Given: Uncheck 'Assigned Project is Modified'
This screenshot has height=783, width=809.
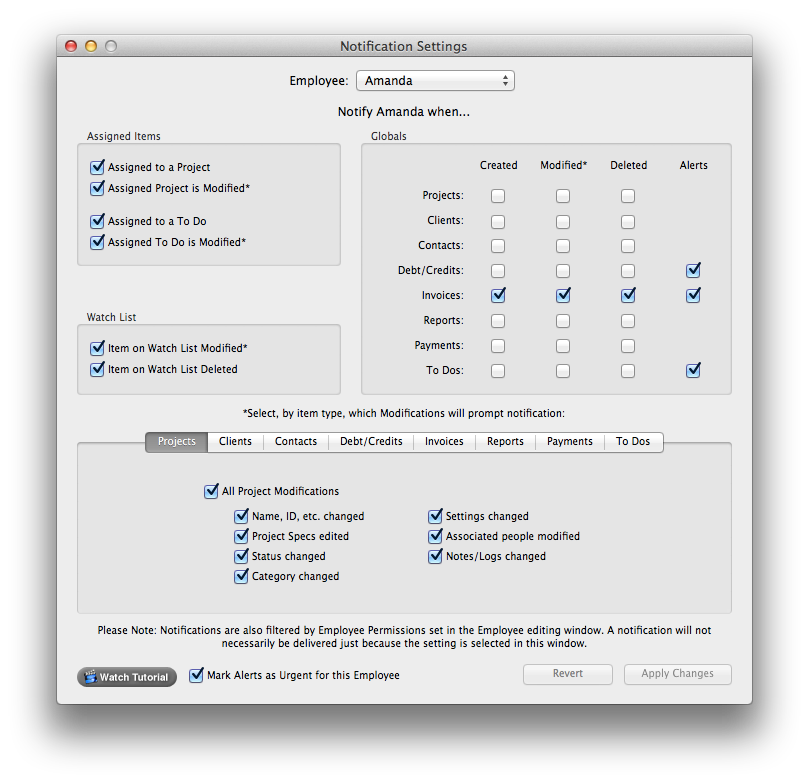Looking at the screenshot, I should (97, 187).
